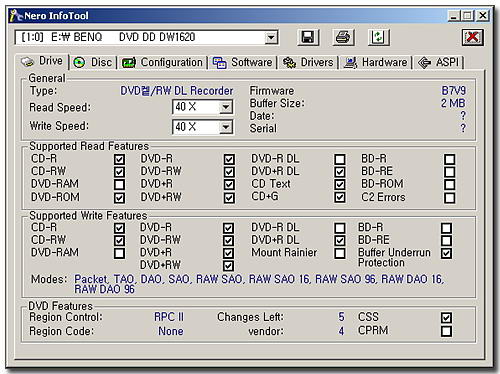Click the DVD±/RW DL Recorder type value
Viewport: 500px width, 374px height.
(x=177, y=91)
